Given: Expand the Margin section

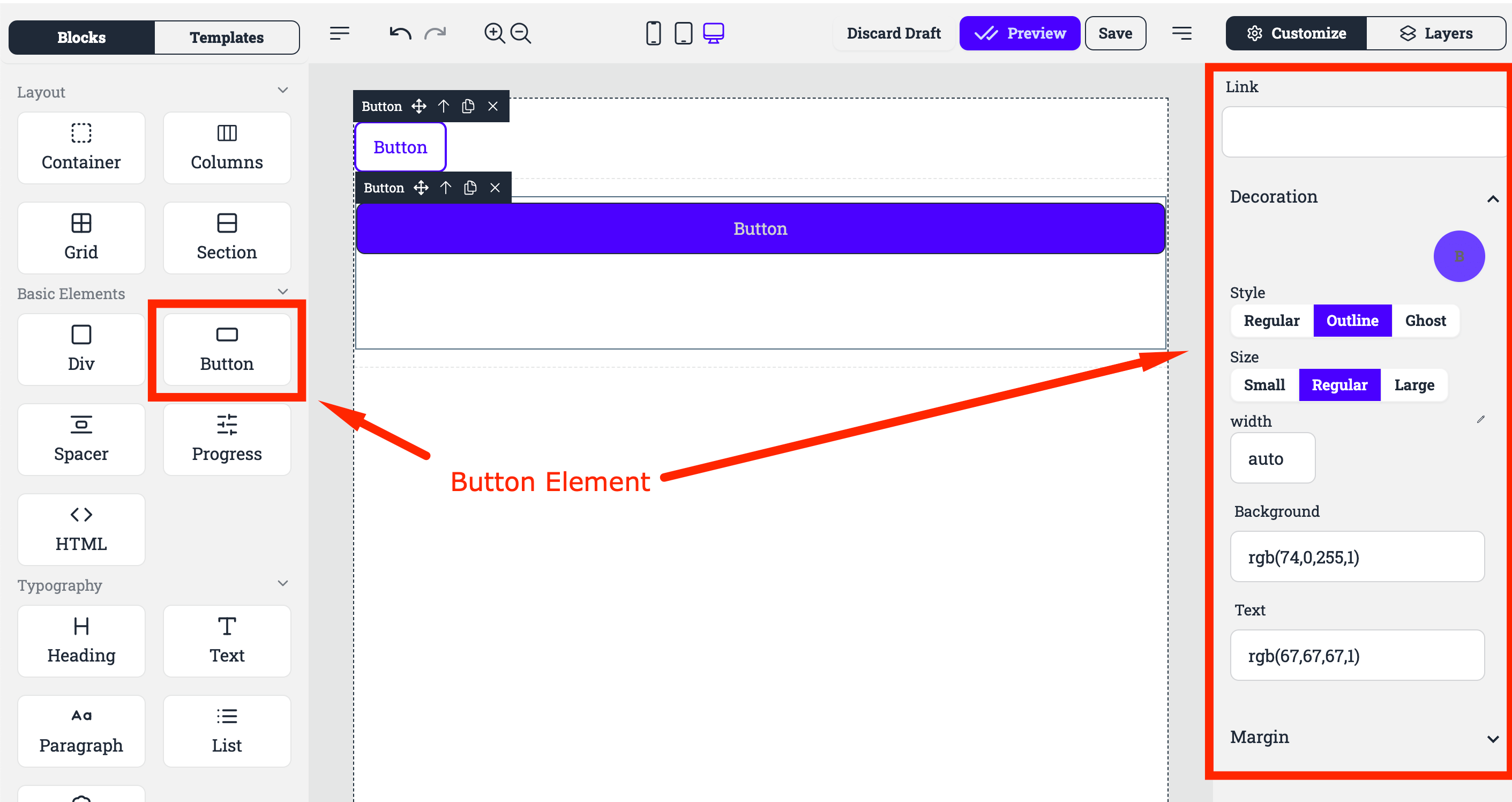Looking at the screenshot, I should pyautogui.click(x=1493, y=739).
